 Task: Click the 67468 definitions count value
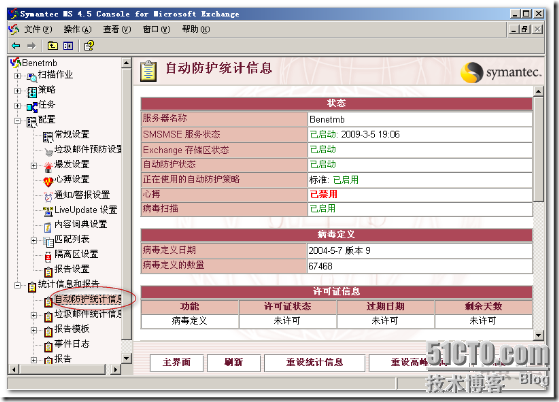[320, 266]
